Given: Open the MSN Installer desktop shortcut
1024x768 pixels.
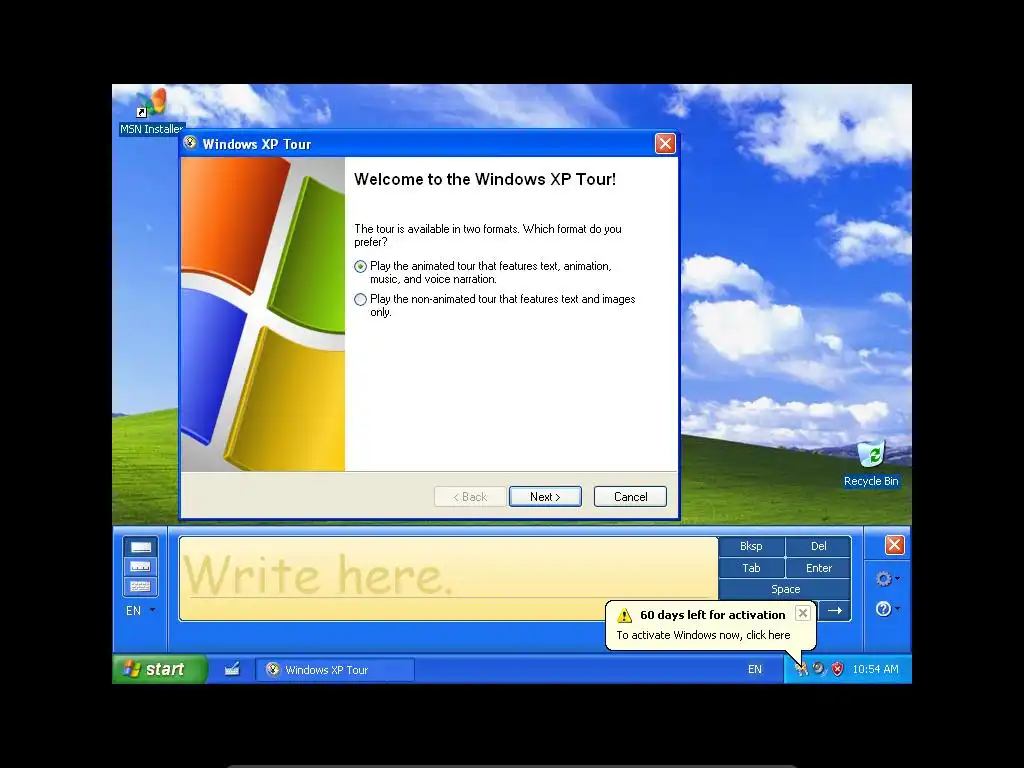Looking at the screenshot, I should (x=152, y=111).
